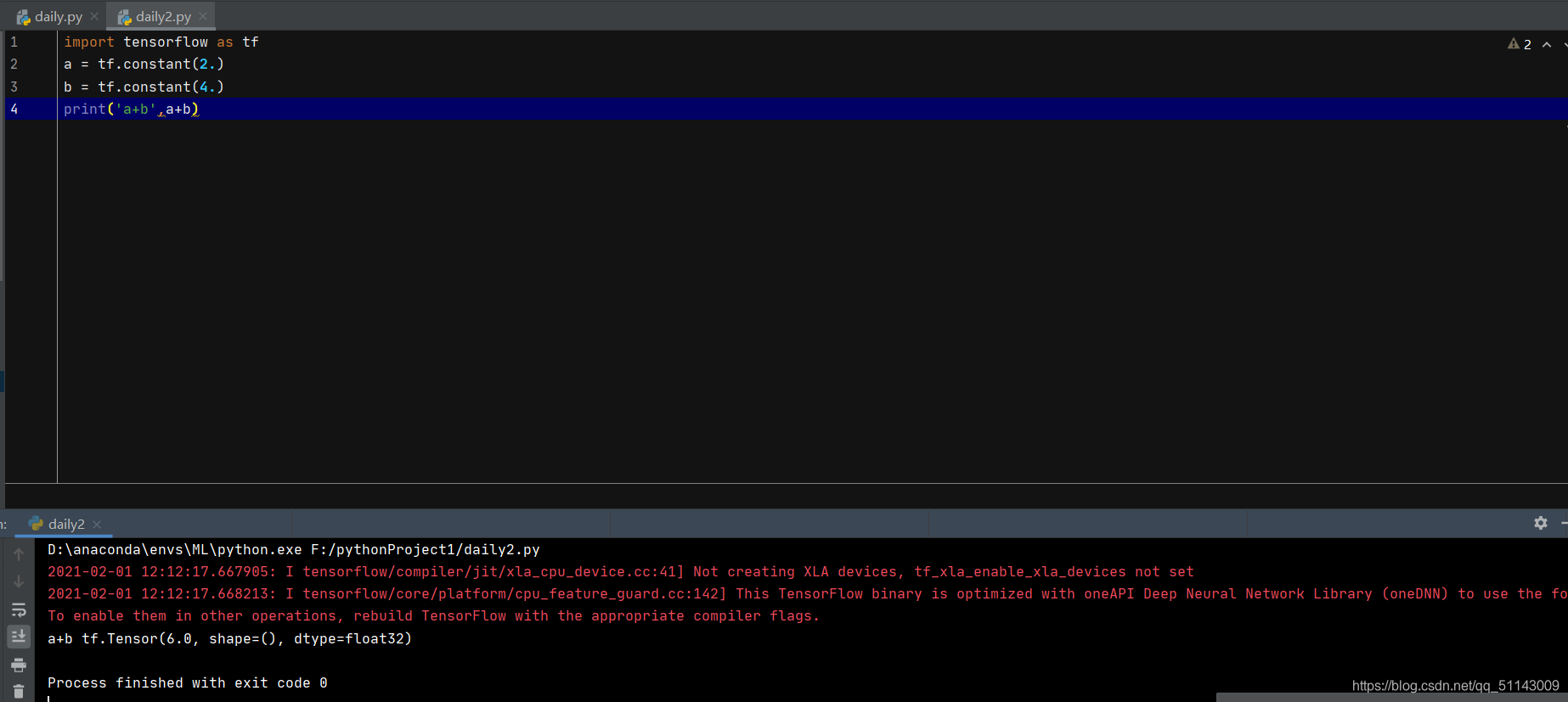
Task: Click the python.exe command line in console
Action: [294, 549]
